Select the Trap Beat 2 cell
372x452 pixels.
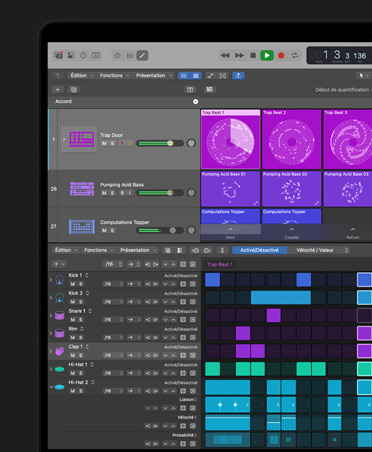[292, 139]
